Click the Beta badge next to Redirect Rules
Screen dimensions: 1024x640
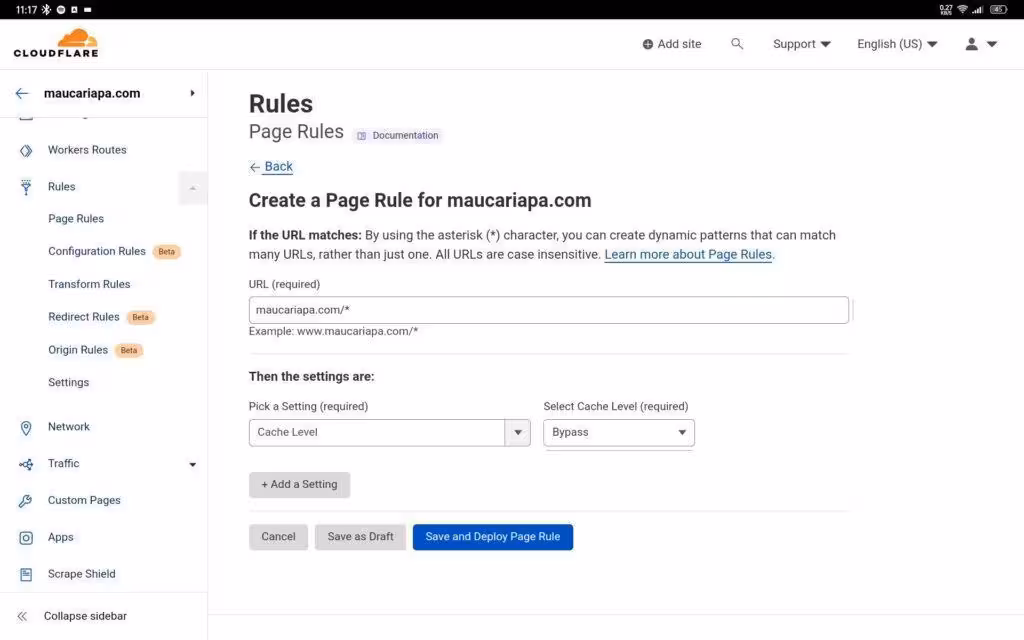(x=140, y=317)
